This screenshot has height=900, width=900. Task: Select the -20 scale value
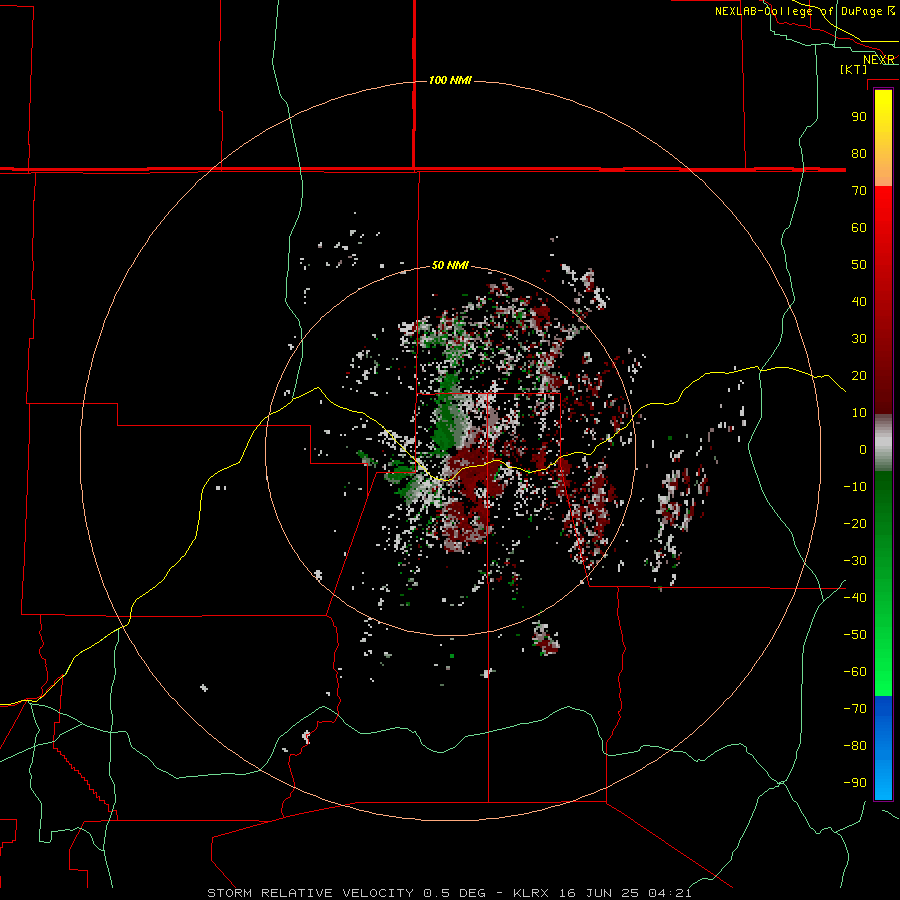coord(855,523)
